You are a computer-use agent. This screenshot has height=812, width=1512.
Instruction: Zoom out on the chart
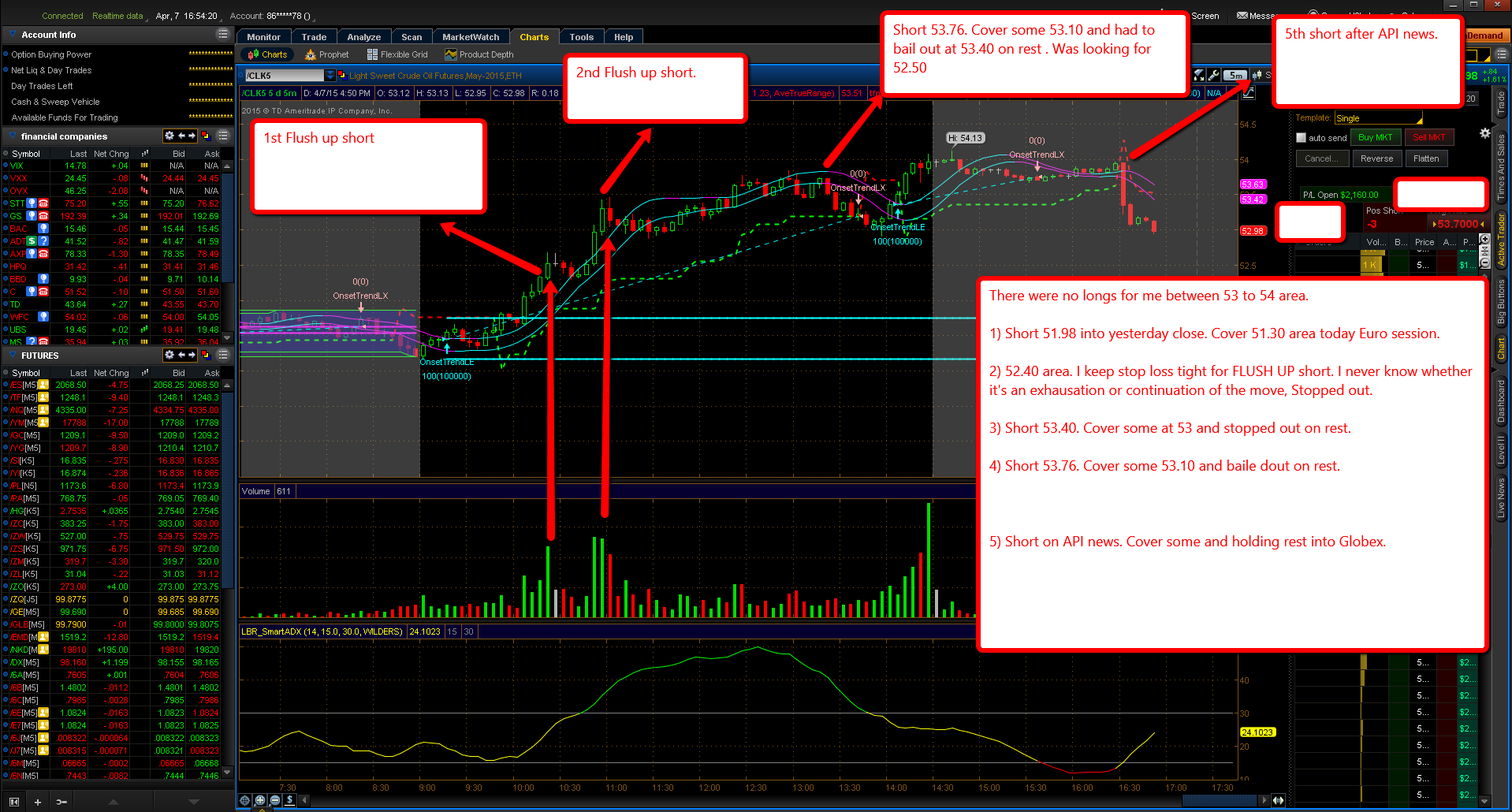click(x=275, y=800)
